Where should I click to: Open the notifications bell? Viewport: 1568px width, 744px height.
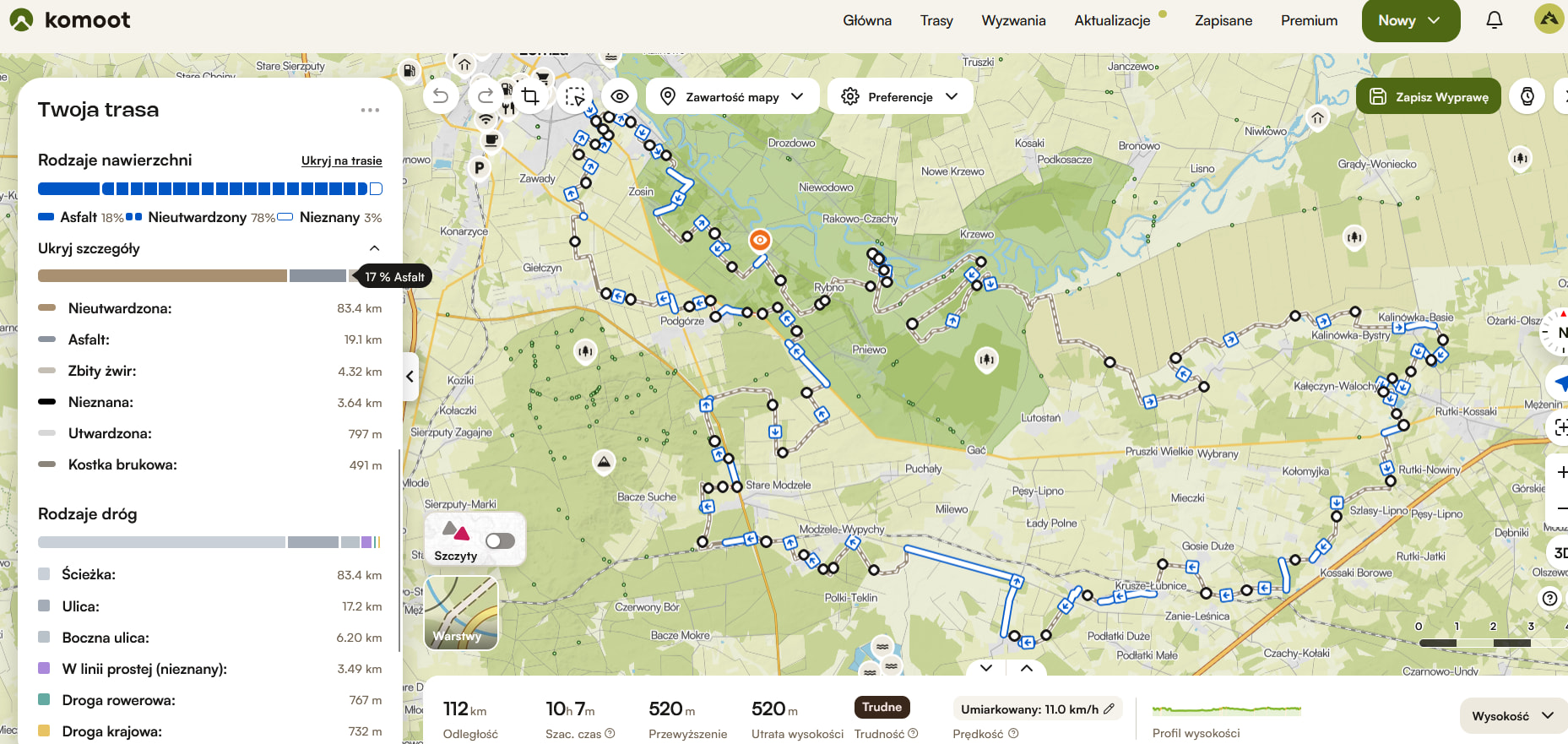click(x=1494, y=20)
